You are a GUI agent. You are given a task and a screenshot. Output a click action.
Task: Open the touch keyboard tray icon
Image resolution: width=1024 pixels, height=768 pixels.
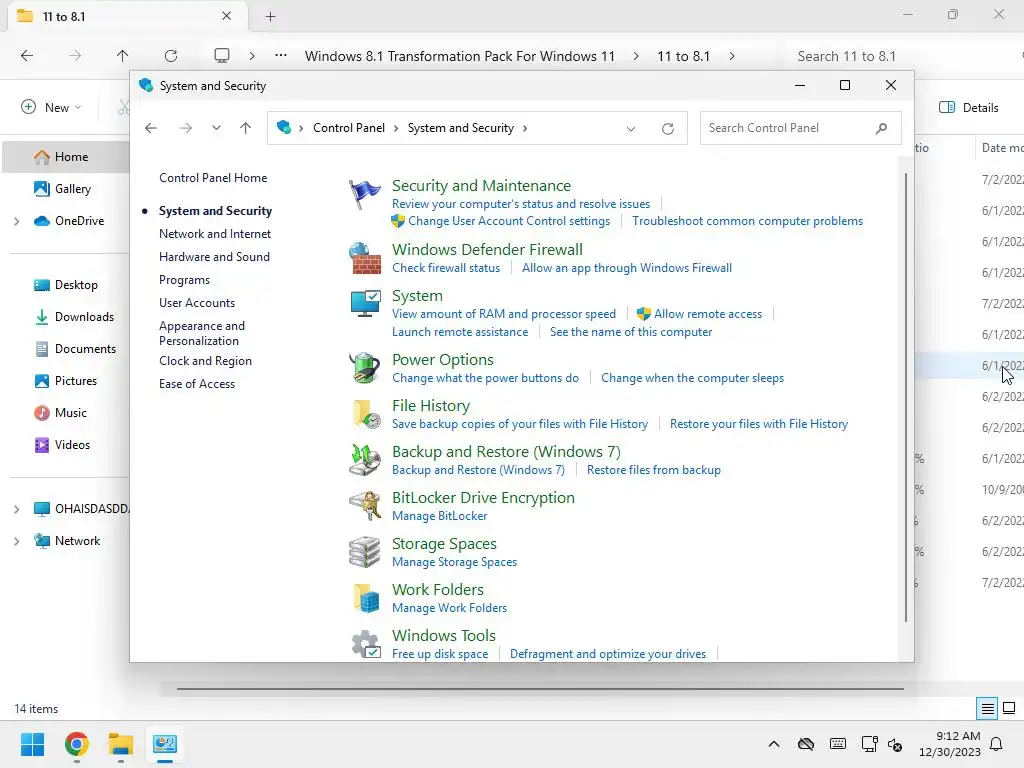click(838, 744)
